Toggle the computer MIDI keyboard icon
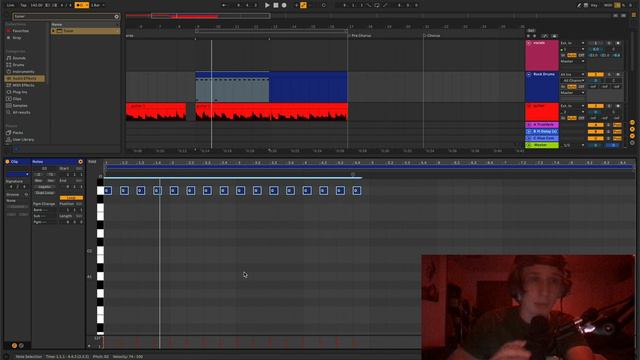640x360 pixels. click(x=586, y=5)
